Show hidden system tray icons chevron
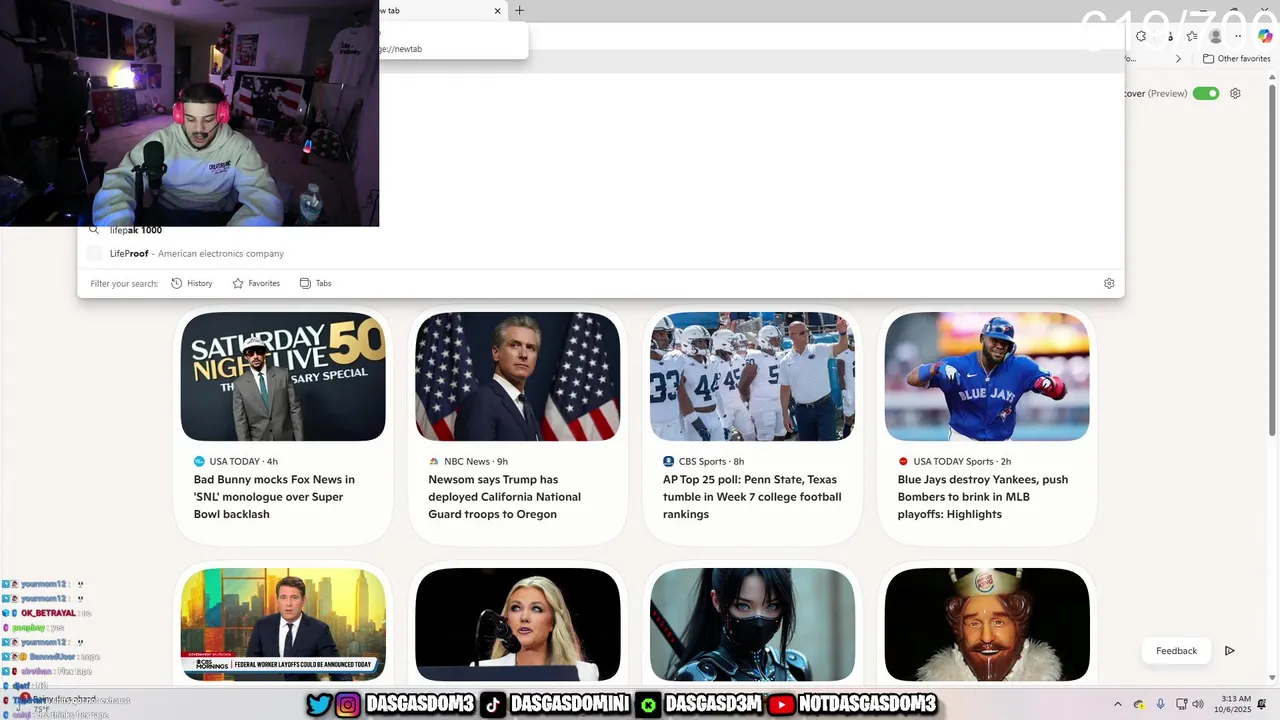The image size is (1280, 720). pyautogui.click(x=1118, y=704)
